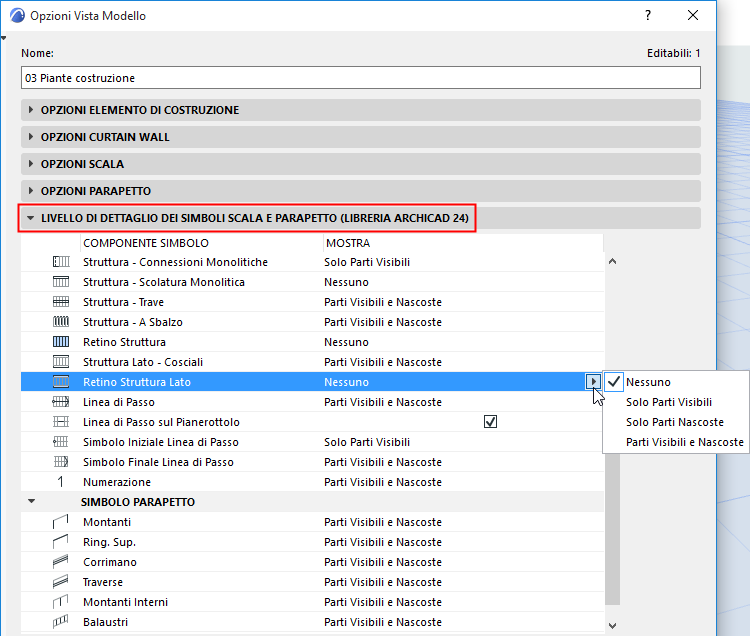This screenshot has height=636, width=750.
Task: Select the Numerazione row
Action: pos(312,482)
